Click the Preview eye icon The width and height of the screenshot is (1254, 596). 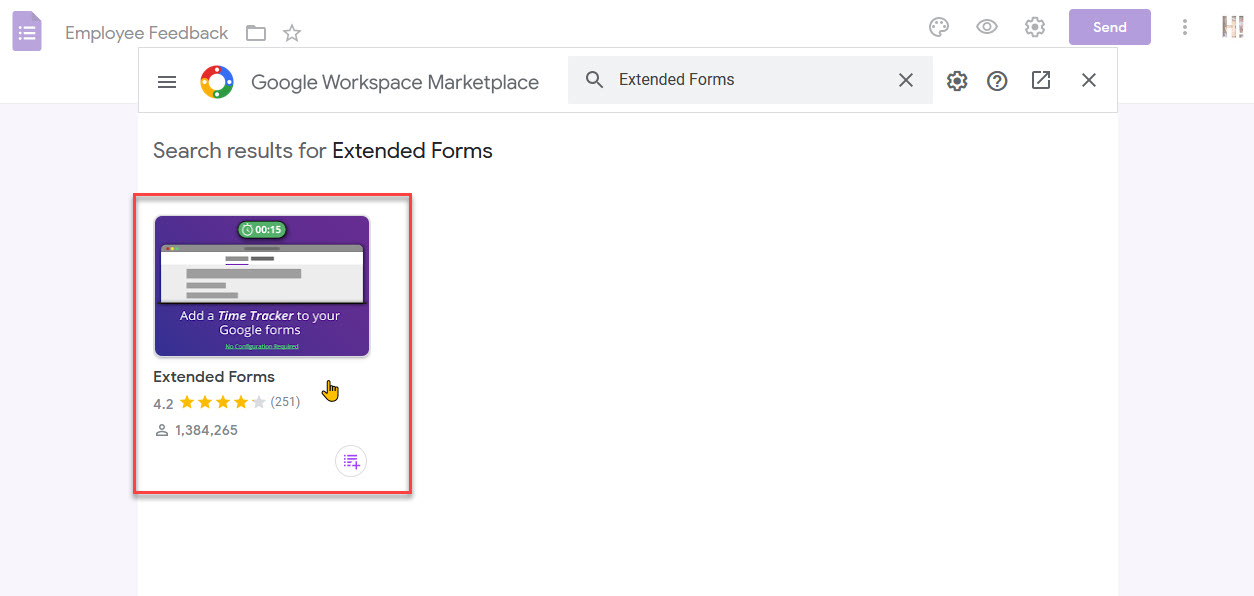987,27
